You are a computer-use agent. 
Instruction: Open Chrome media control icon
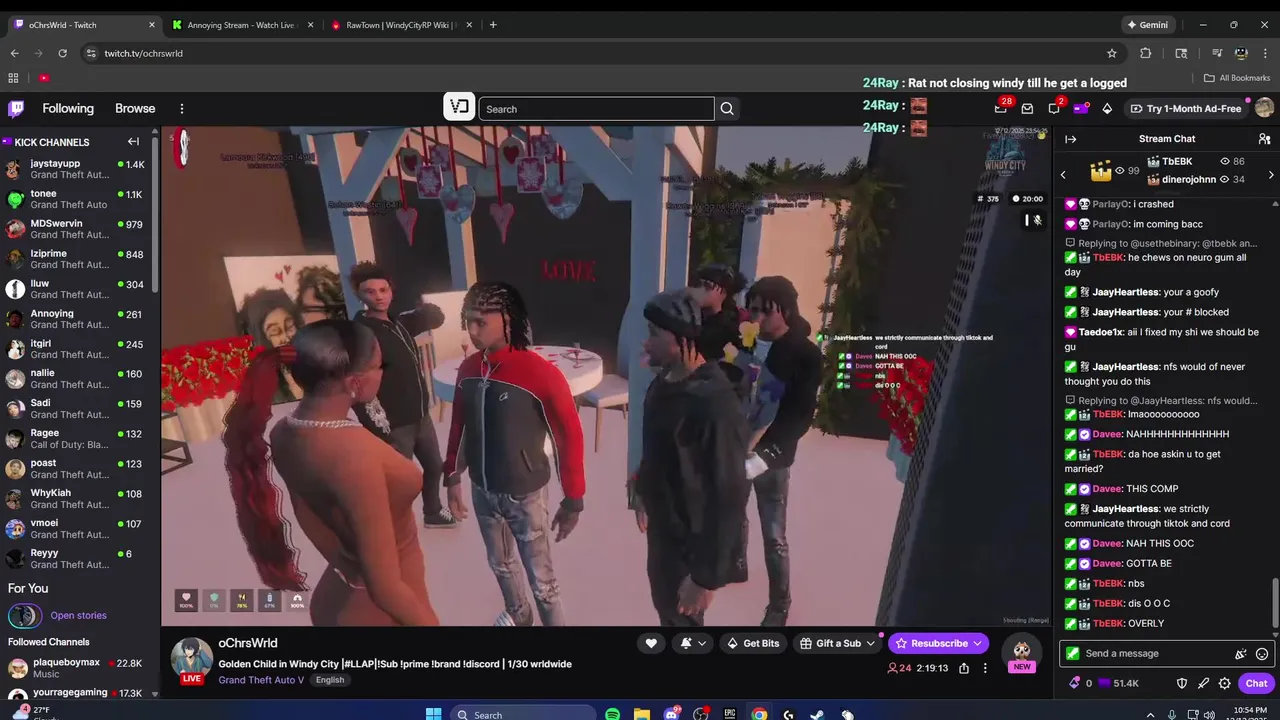(x=1217, y=53)
